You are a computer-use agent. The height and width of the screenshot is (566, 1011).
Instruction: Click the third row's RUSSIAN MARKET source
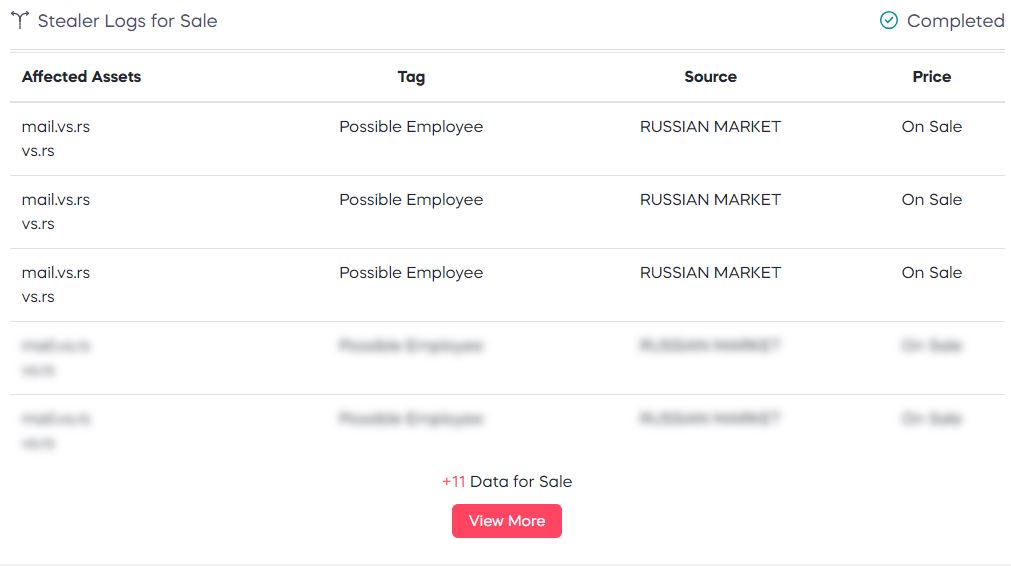(711, 273)
